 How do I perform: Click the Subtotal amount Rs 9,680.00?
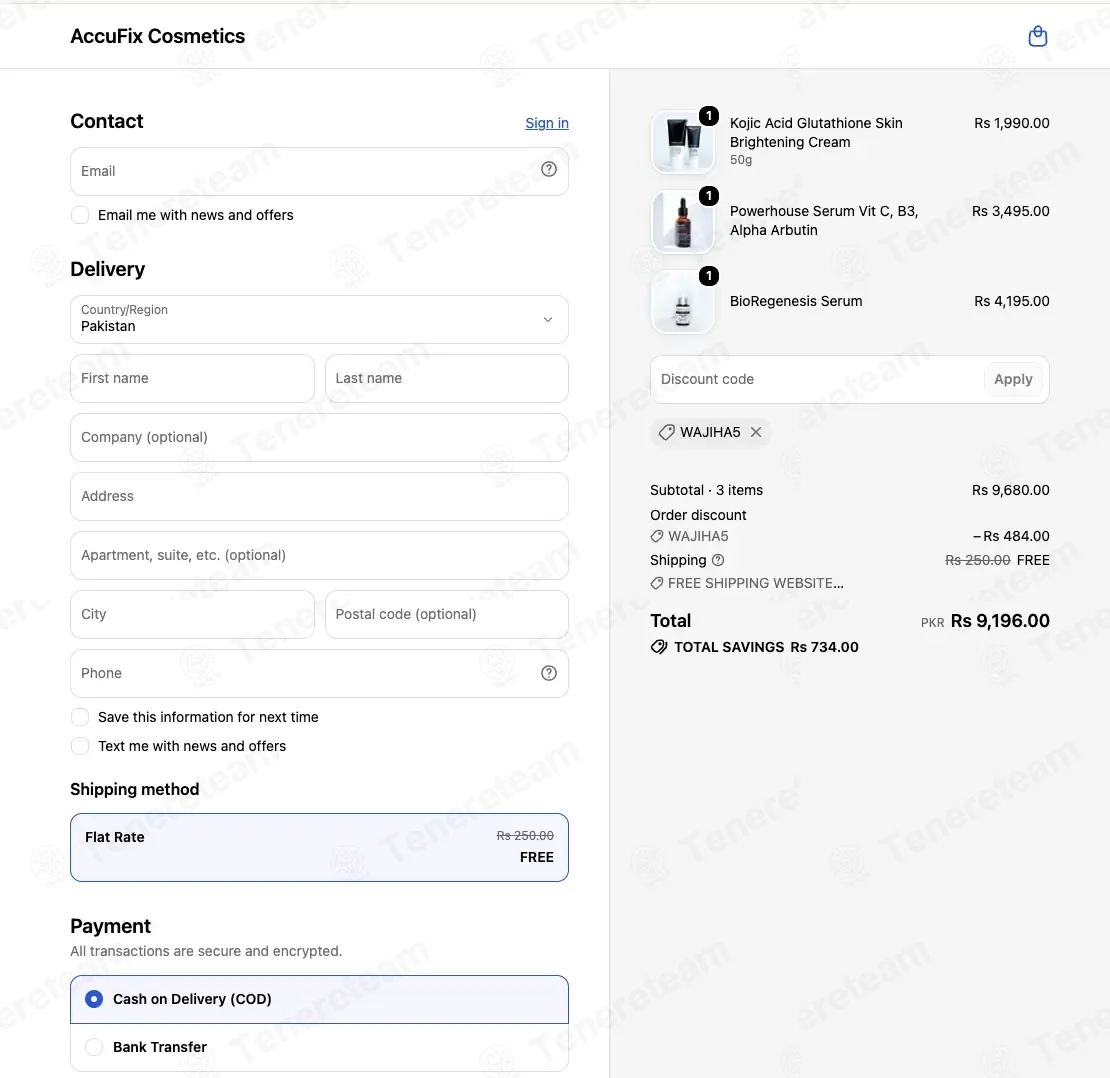(1010, 490)
